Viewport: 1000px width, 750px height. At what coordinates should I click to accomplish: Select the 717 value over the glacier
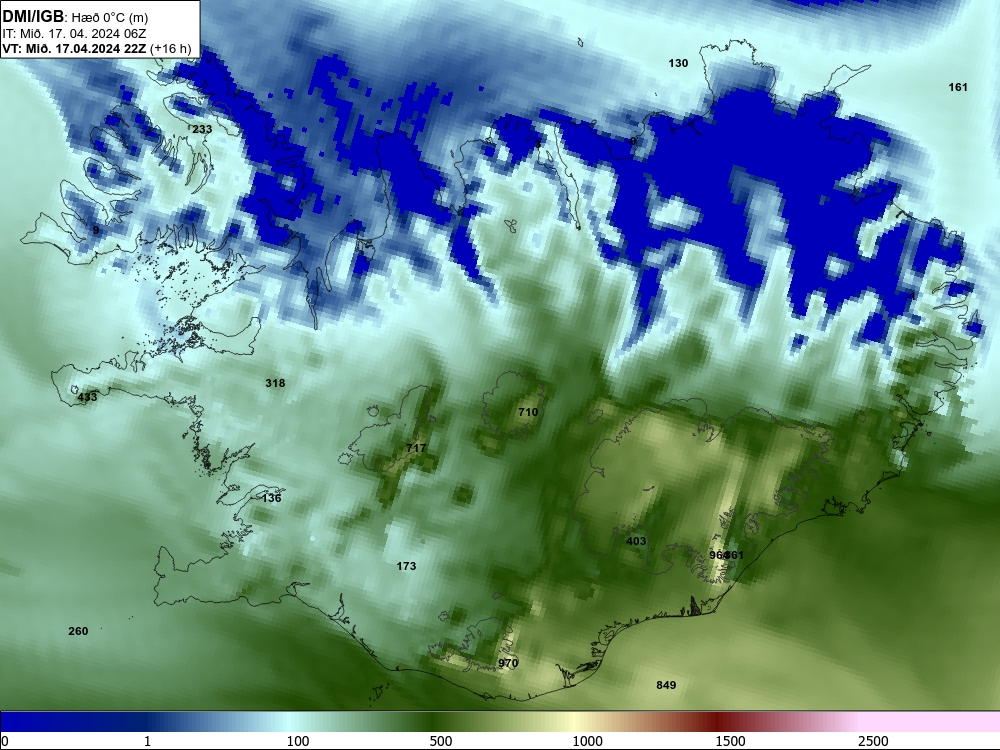pos(416,448)
